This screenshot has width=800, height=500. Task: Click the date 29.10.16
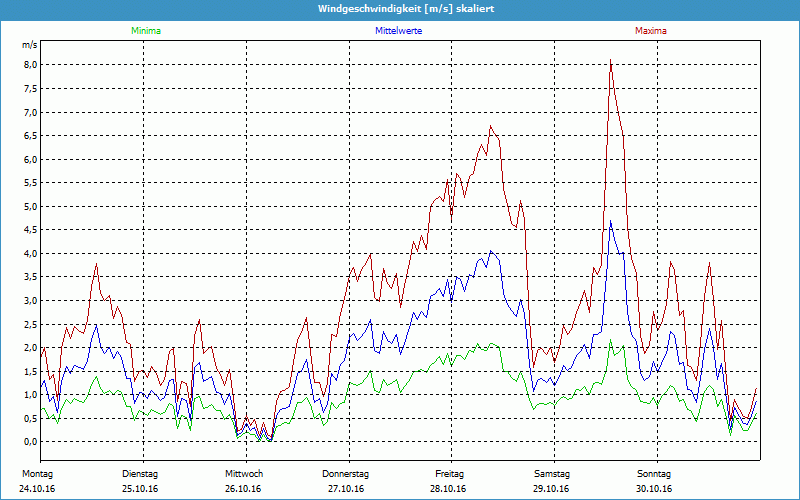click(551, 489)
